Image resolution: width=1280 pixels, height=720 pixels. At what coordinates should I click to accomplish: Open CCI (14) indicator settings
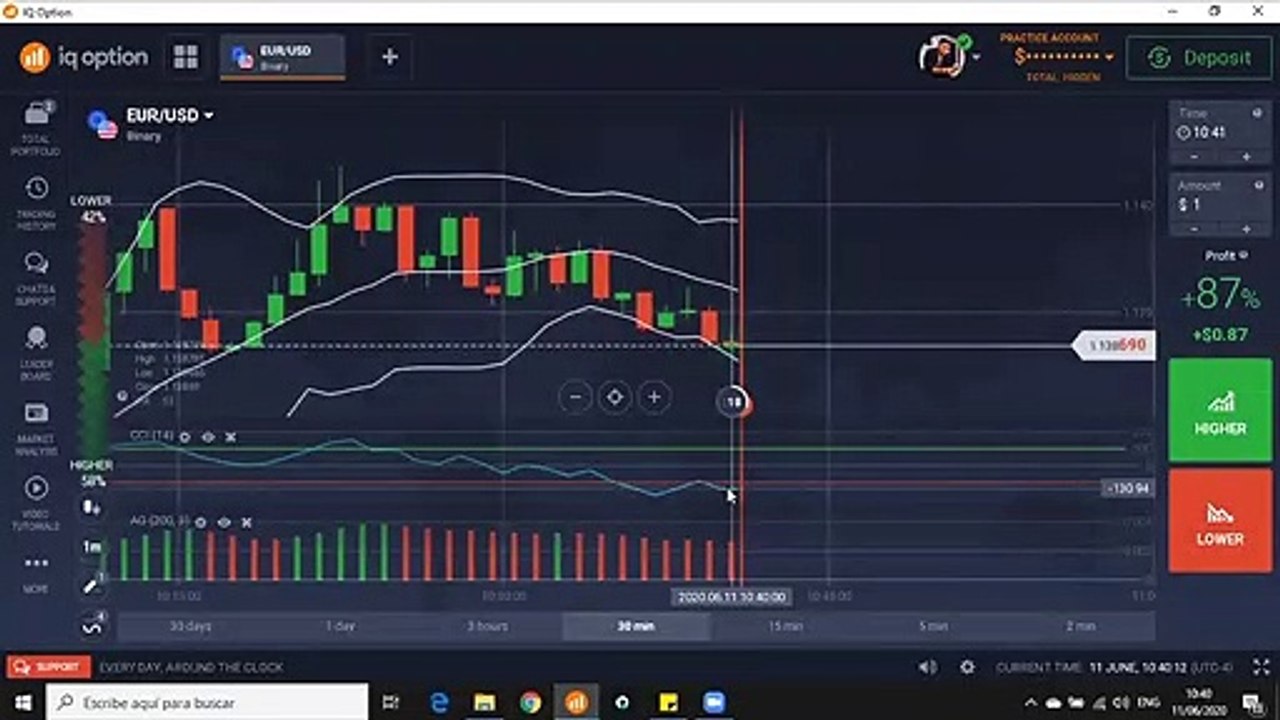[187, 437]
